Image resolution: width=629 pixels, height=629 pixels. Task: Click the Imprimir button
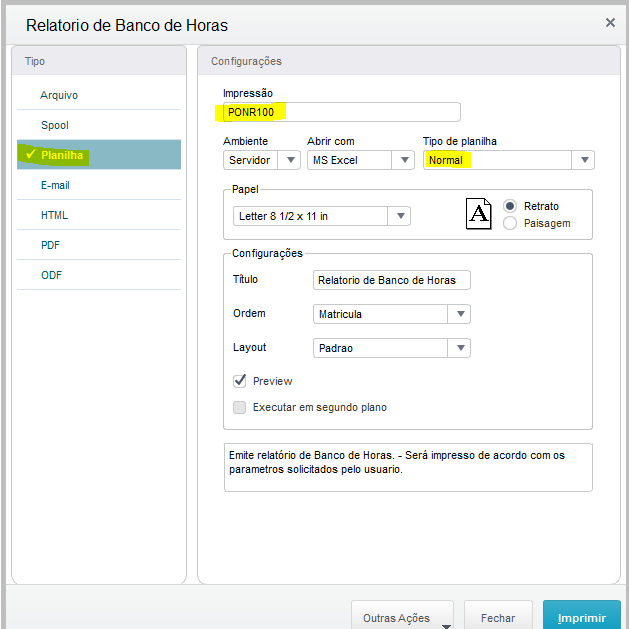(x=582, y=616)
